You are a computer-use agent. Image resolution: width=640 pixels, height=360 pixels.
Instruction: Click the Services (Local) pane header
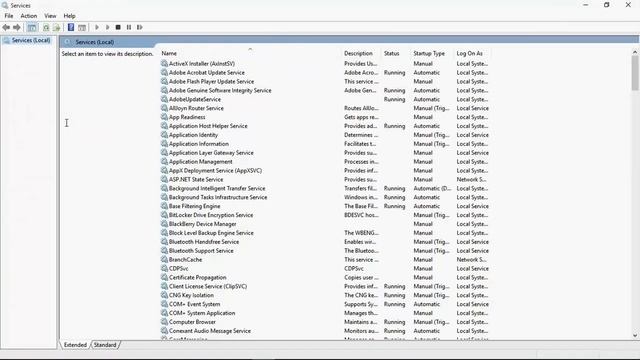95,42
